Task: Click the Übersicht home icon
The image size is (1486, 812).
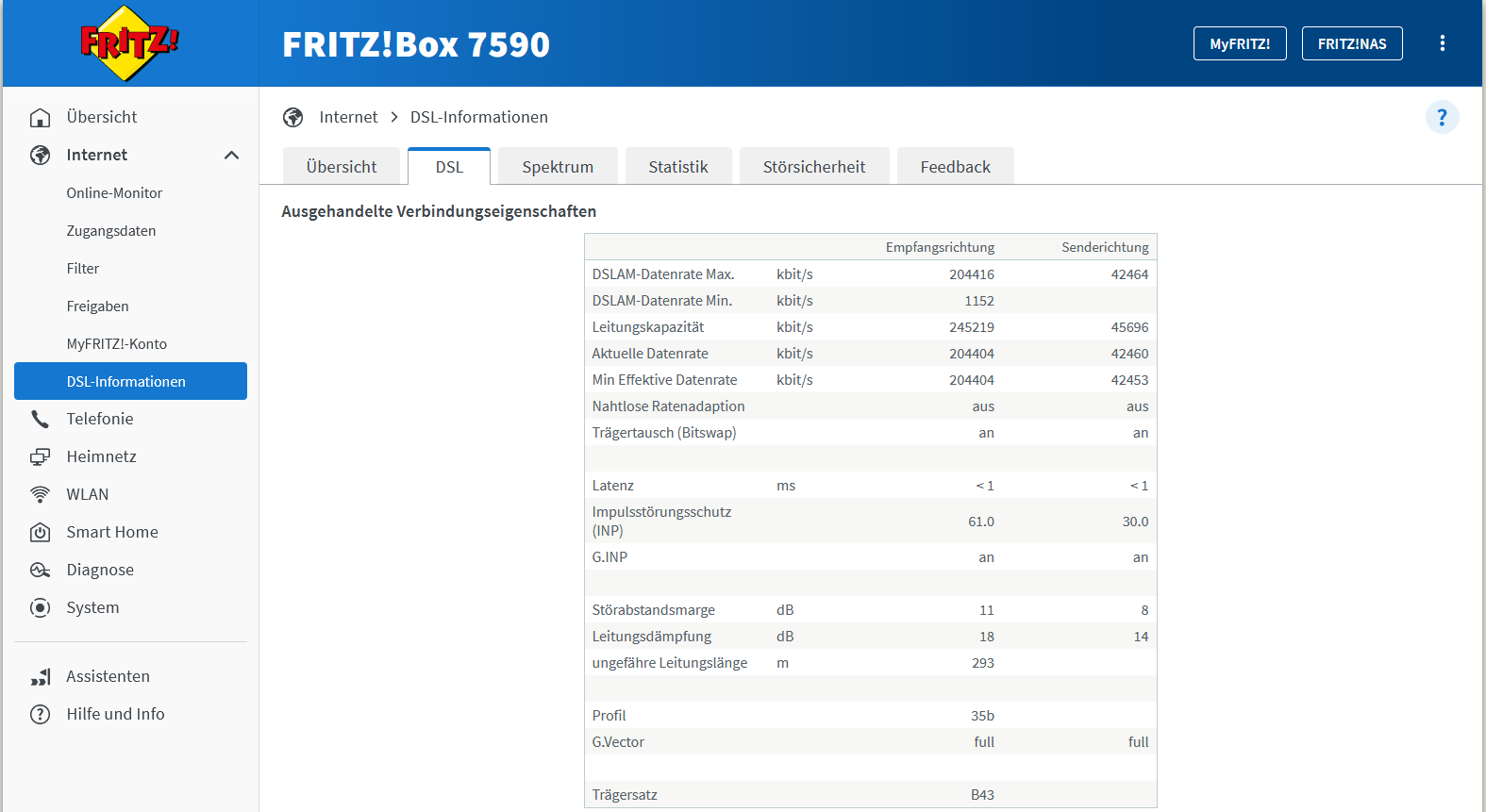Action: pyautogui.click(x=40, y=117)
